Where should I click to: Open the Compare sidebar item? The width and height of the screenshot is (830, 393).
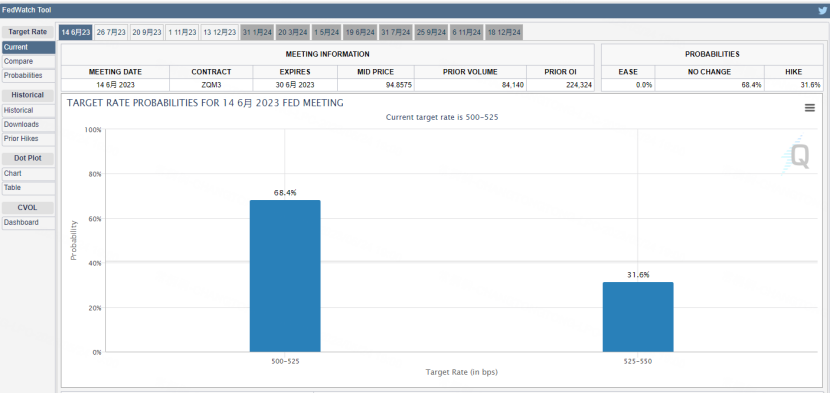(28, 61)
